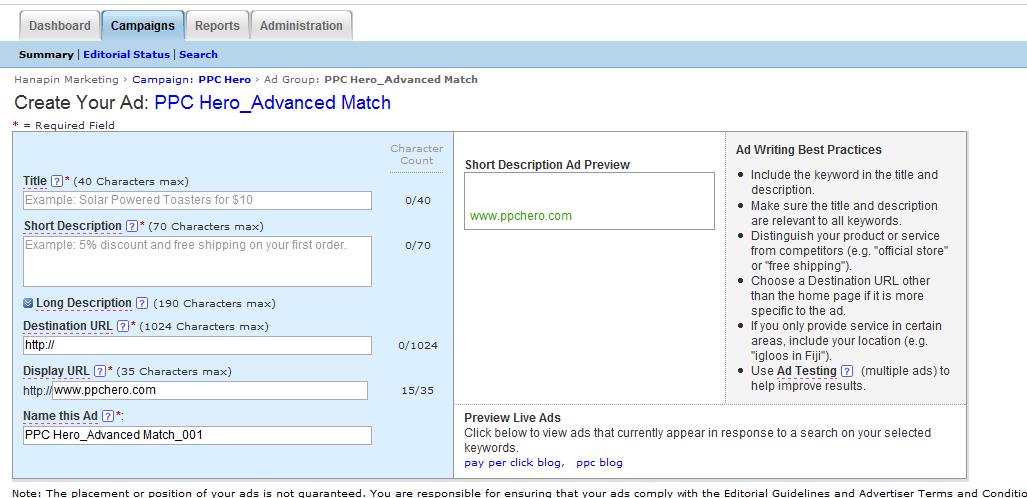
Task: Preview live ads for ppc blog keyword
Action: (x=599, y=463)
